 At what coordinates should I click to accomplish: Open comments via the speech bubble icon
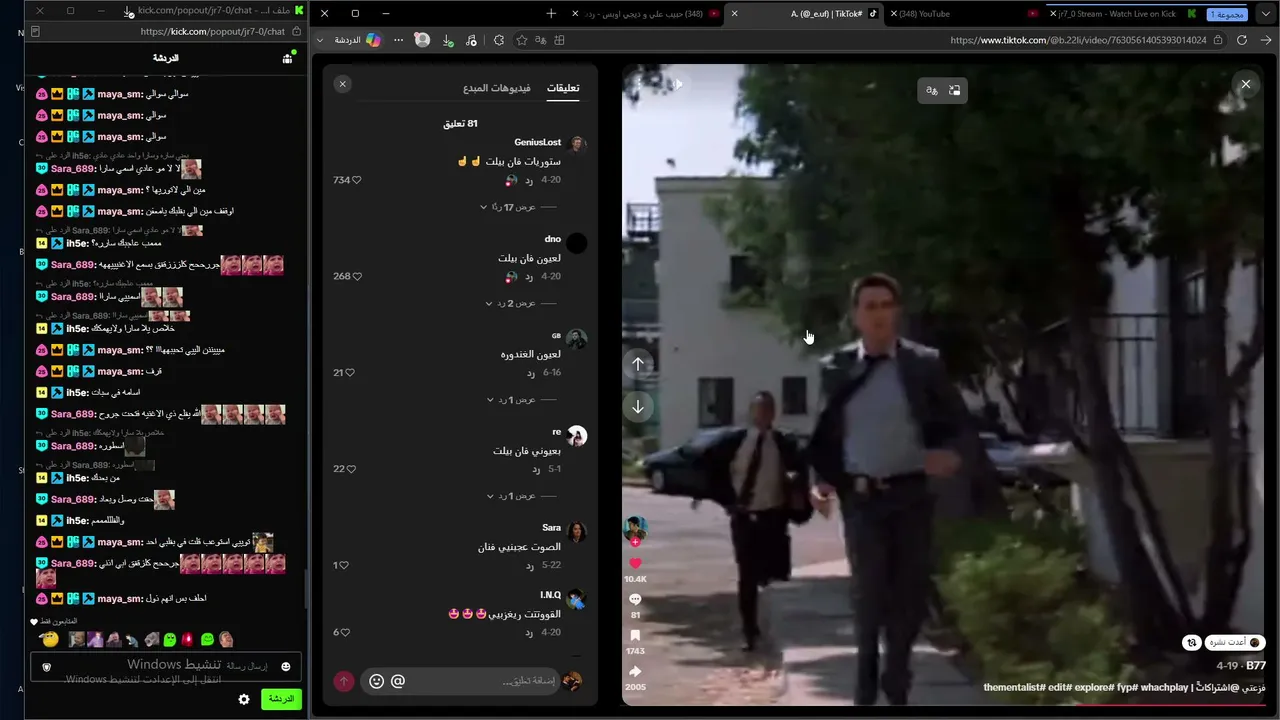click(x=635, y=599)
